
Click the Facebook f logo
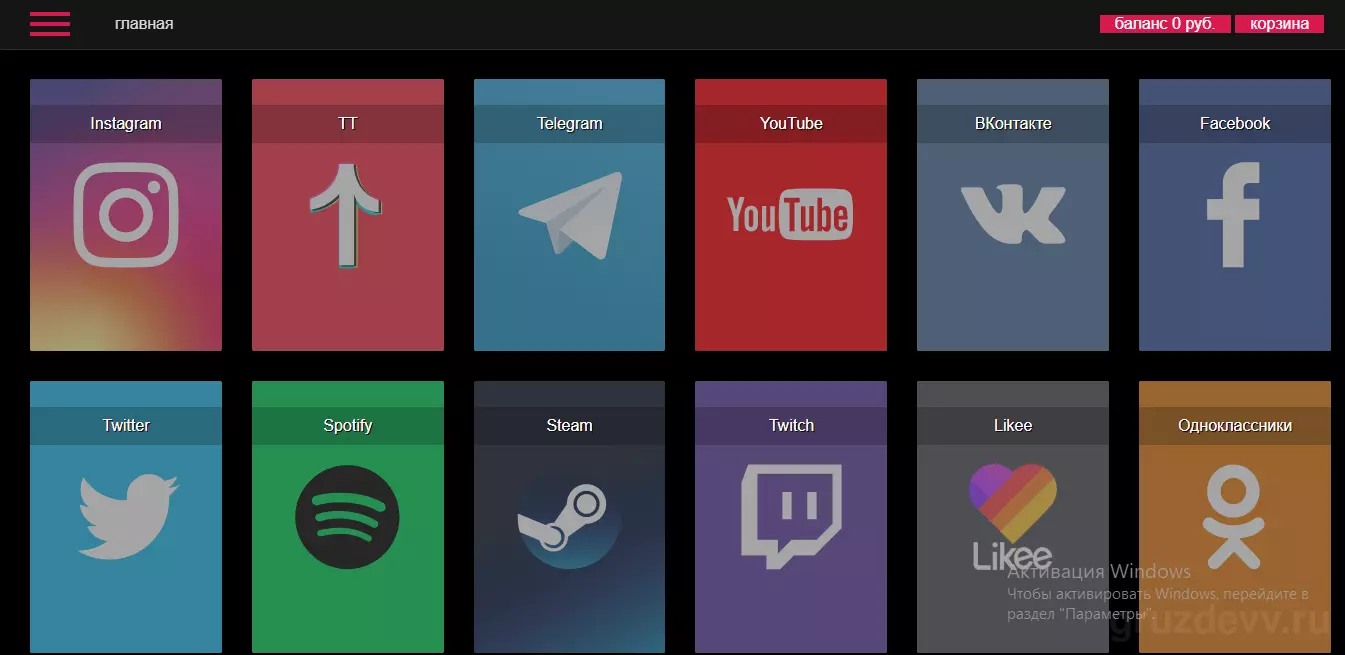1233,215
